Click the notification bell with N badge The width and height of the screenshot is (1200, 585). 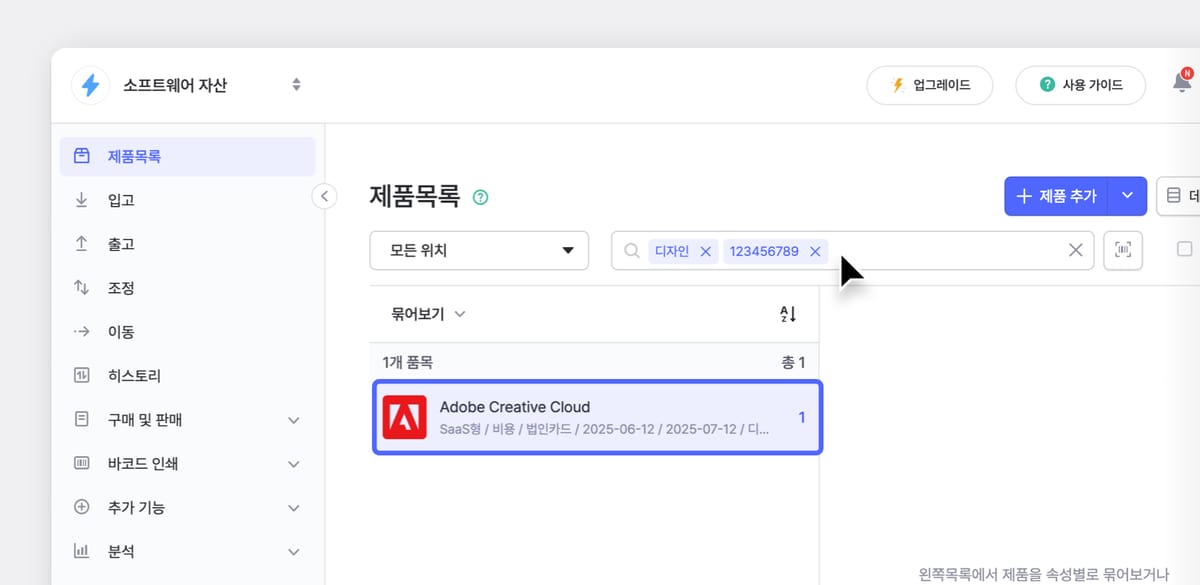[1180, 84]
